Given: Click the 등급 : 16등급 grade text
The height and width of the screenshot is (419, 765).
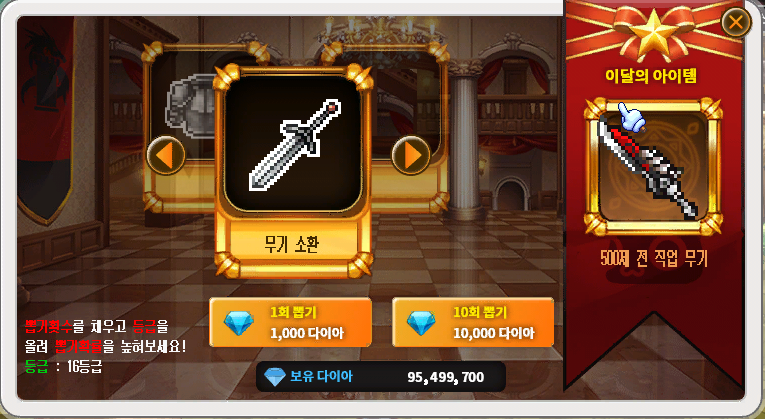Looking at the screenshot, I should point(63,367).
